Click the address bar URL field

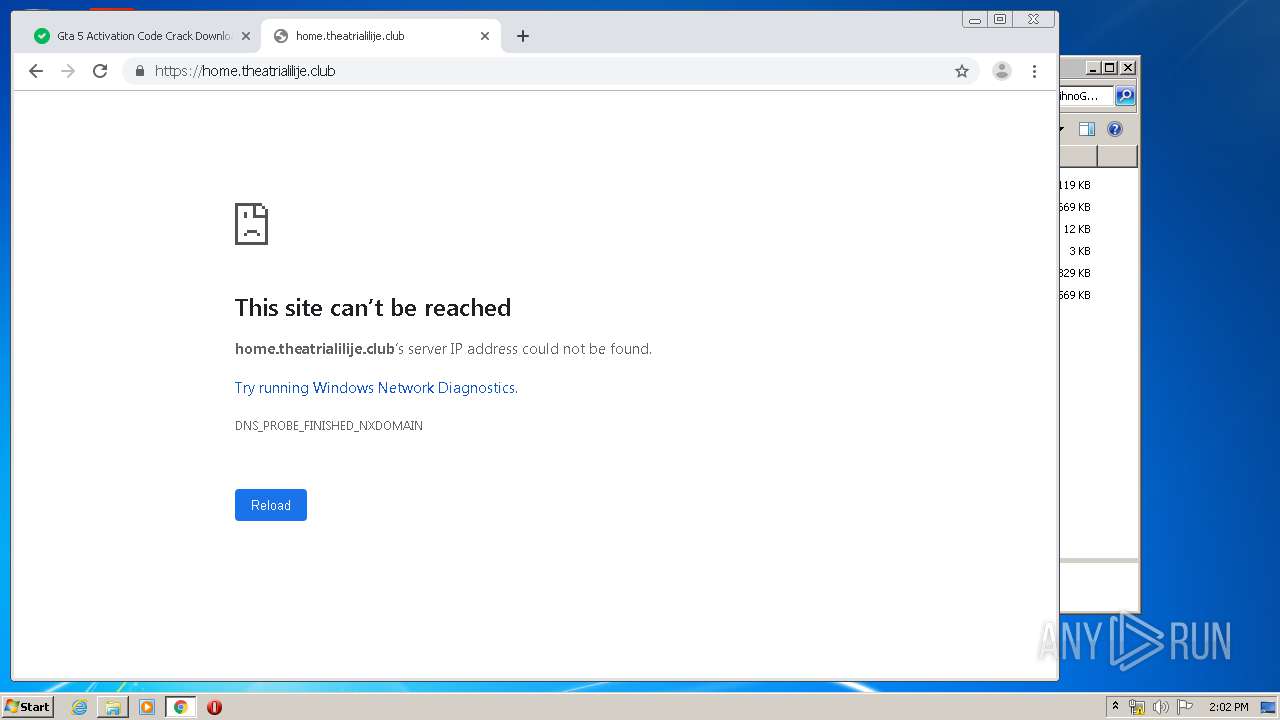tap(550, 71)
